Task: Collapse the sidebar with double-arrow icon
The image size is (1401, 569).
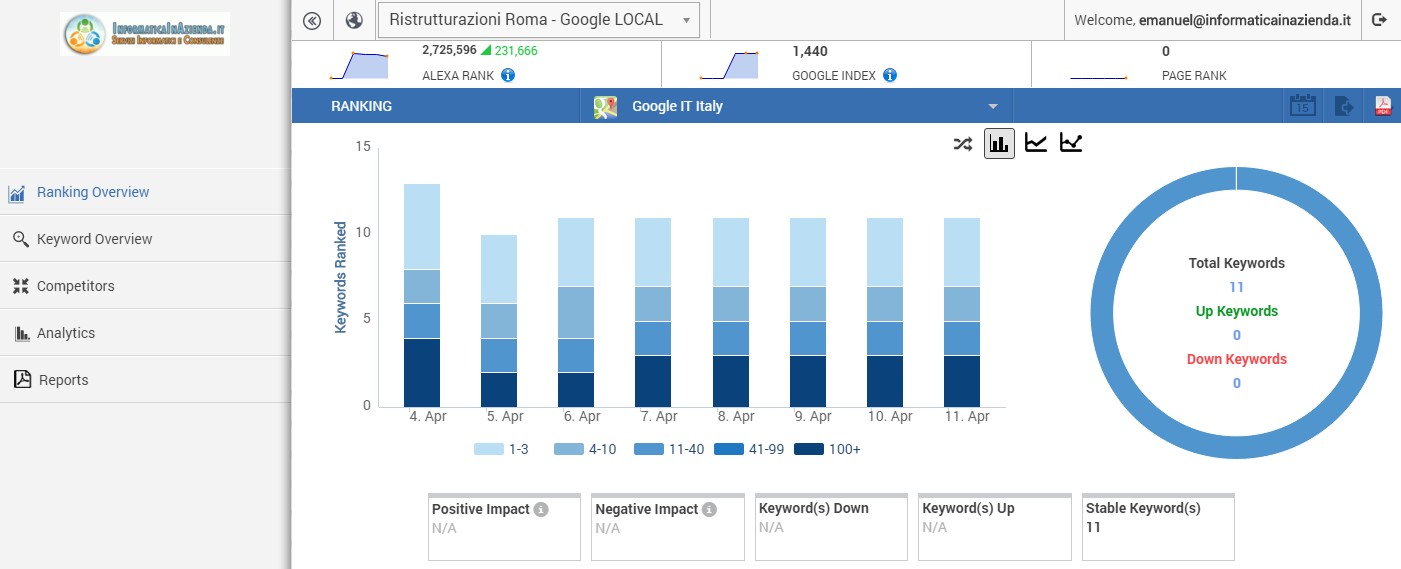Action: pos(312,20)
